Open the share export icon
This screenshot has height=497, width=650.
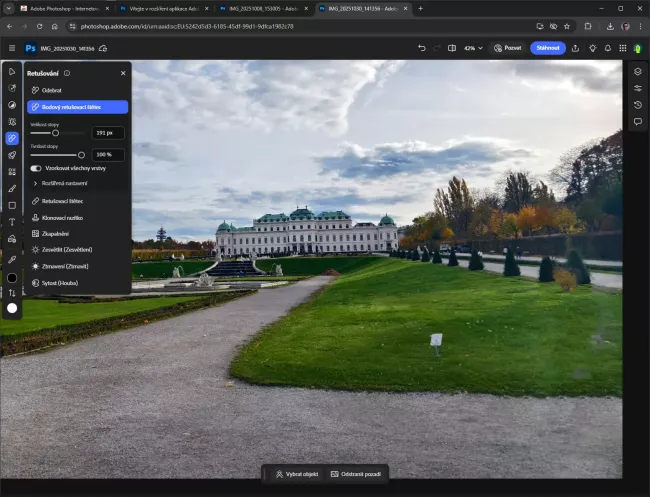point(575,48)
